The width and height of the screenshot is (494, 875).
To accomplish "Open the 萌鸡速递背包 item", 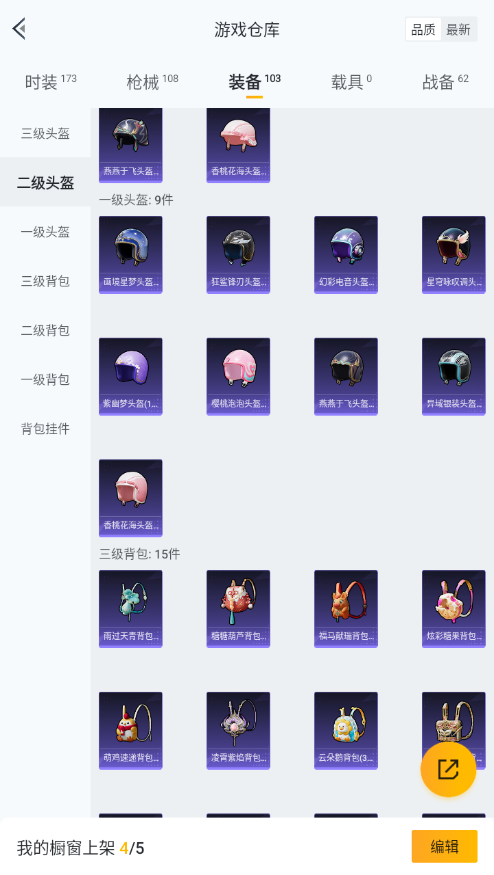I will tap(131, 730).
